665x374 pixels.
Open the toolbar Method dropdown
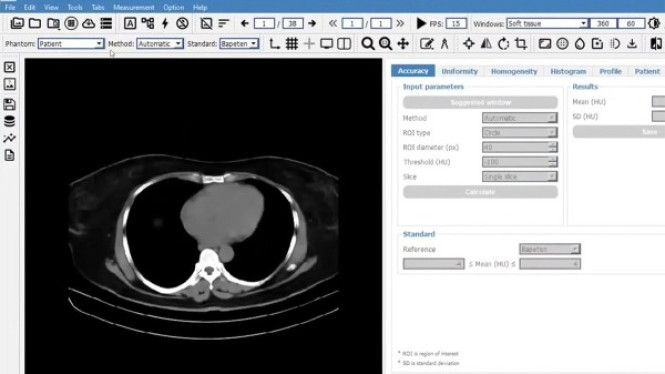[160, 44]
